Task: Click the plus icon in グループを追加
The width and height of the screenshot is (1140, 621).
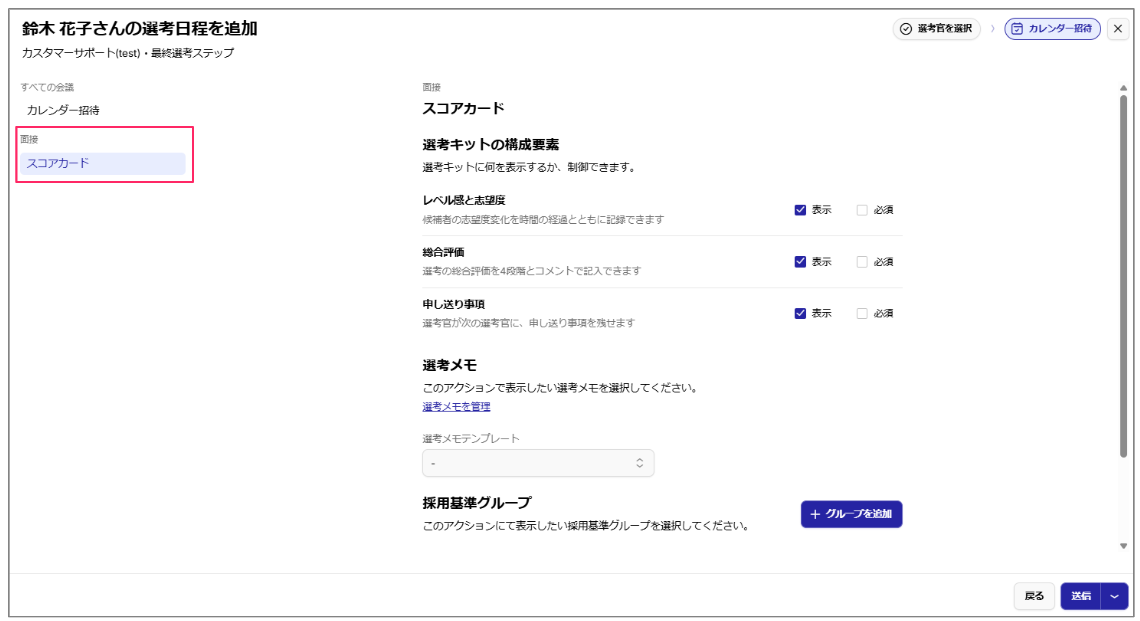Action: [815, 514]
